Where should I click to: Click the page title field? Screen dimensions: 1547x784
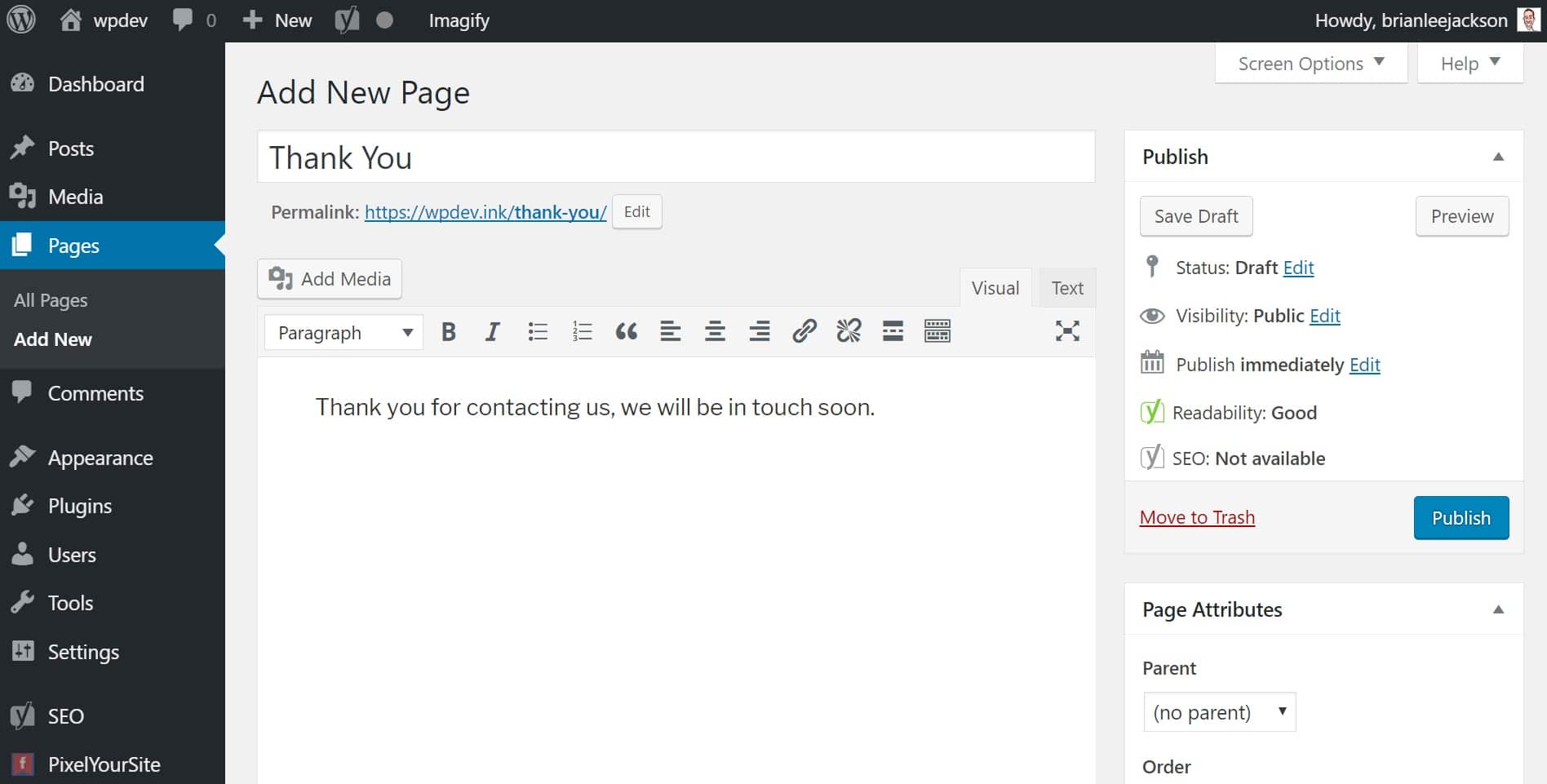[x=675, y=157]
